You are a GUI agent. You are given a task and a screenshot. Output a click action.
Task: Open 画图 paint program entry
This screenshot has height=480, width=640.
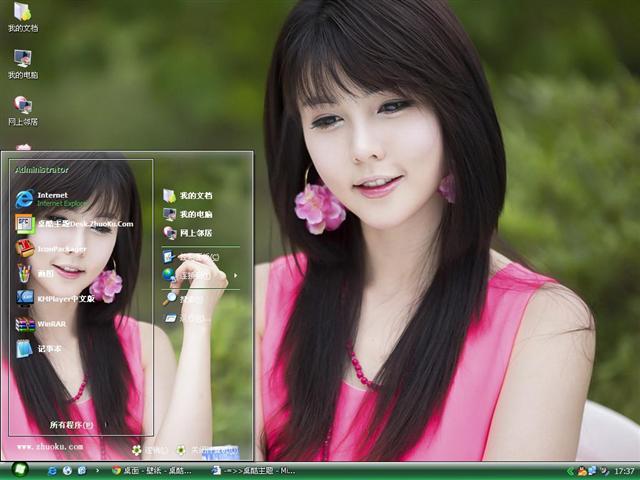tap(35, 273)
